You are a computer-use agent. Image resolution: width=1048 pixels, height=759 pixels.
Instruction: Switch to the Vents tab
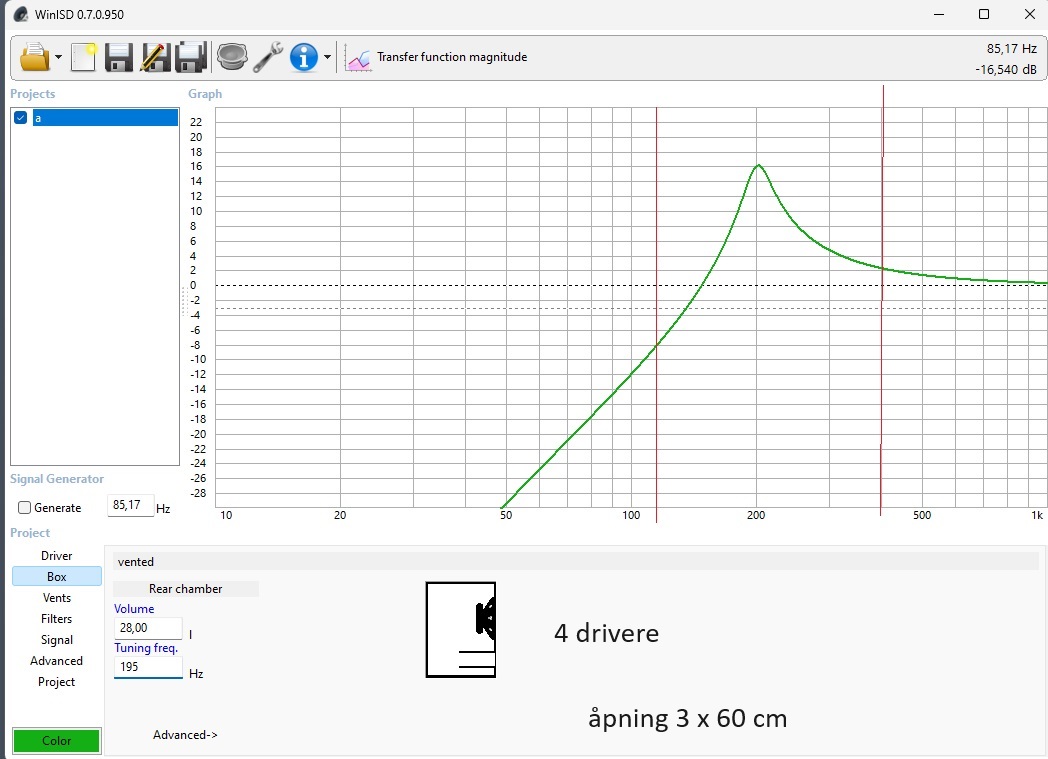56,598
